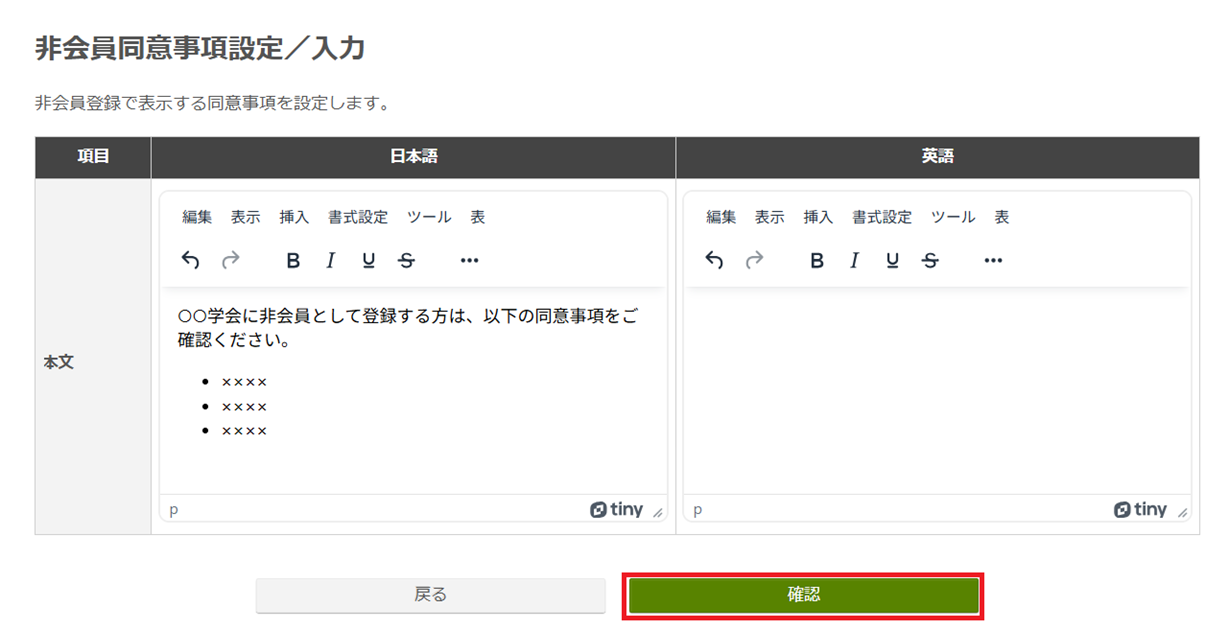Open the 書式設定 menu in English editor
The height and width of the screenshot is (630, 1229).
click(882, 217)
